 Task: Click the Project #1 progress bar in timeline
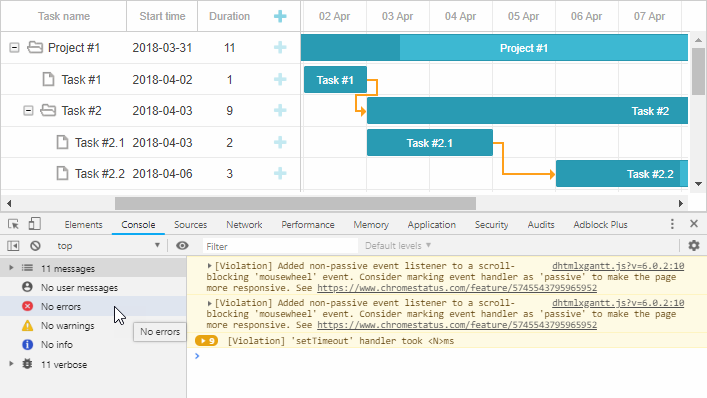tap(494, 48)
